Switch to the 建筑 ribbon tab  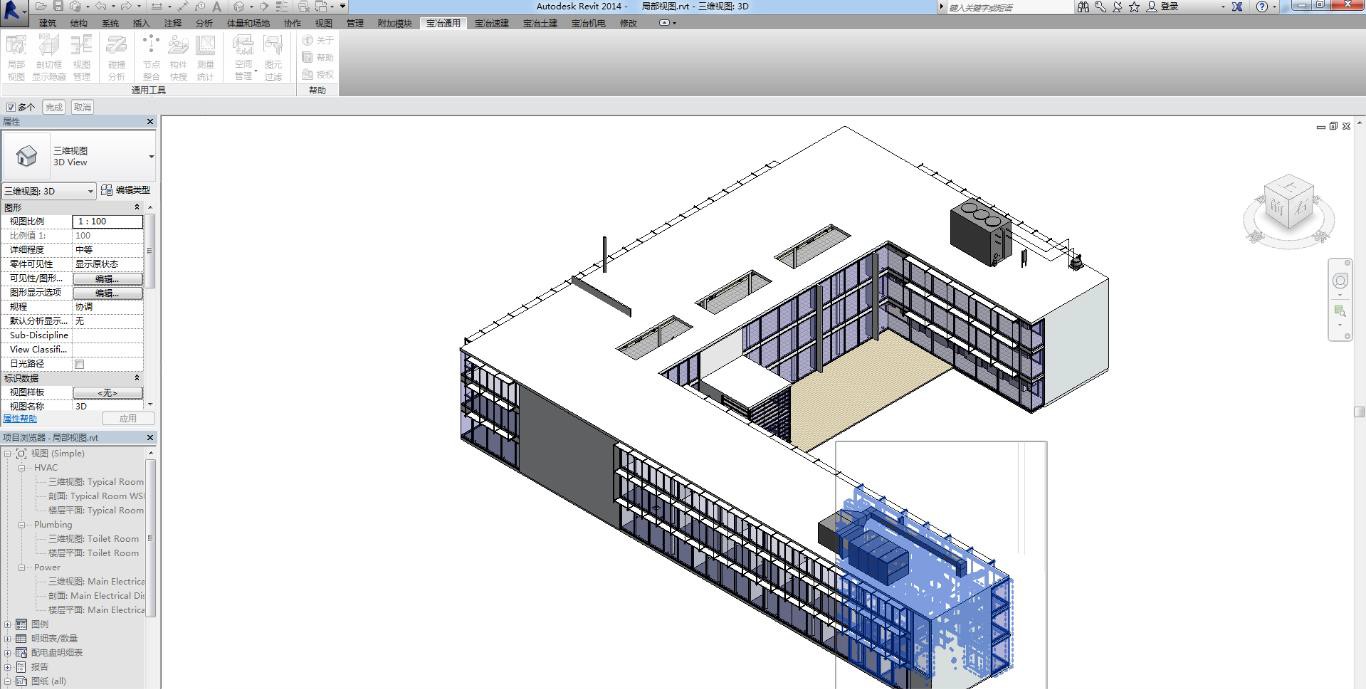tap(47, 23)
